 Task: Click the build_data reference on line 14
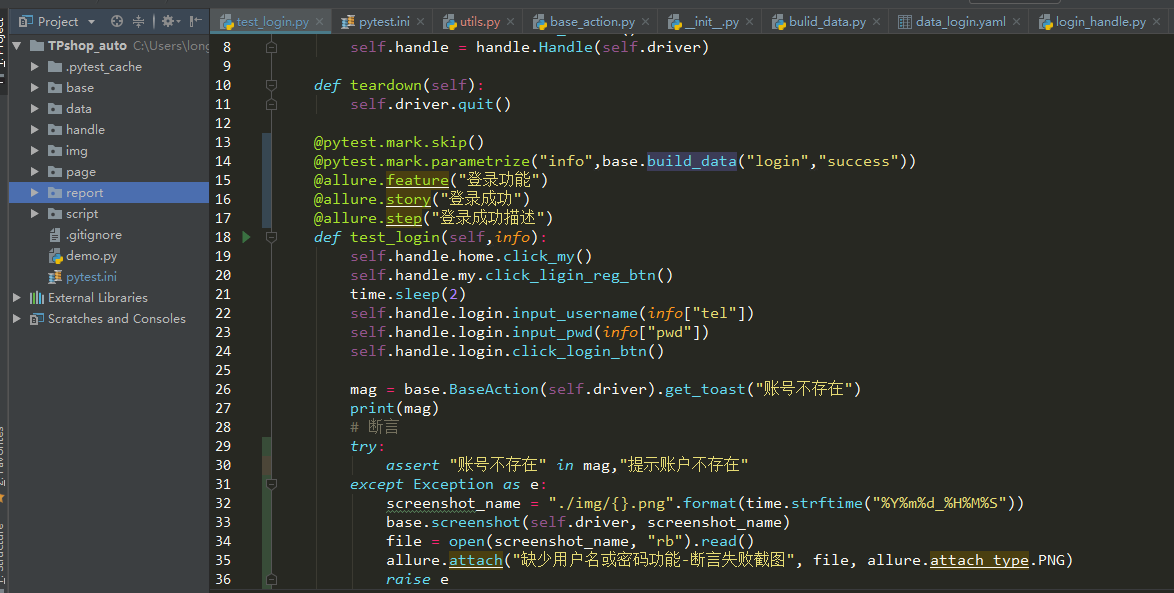(x=692, y=161)
